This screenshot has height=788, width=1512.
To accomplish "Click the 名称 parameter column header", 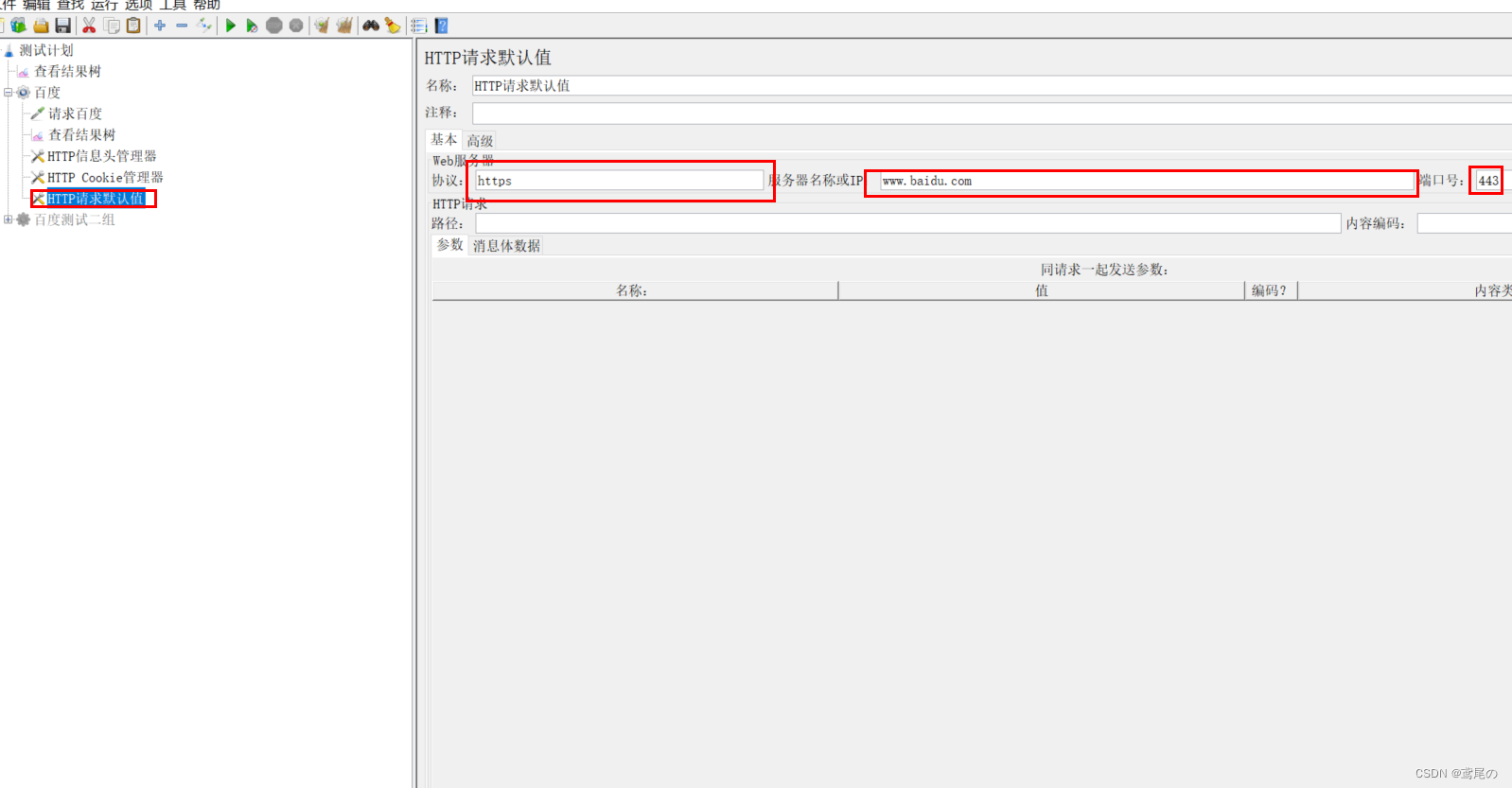I will click(x=635, y=290).
